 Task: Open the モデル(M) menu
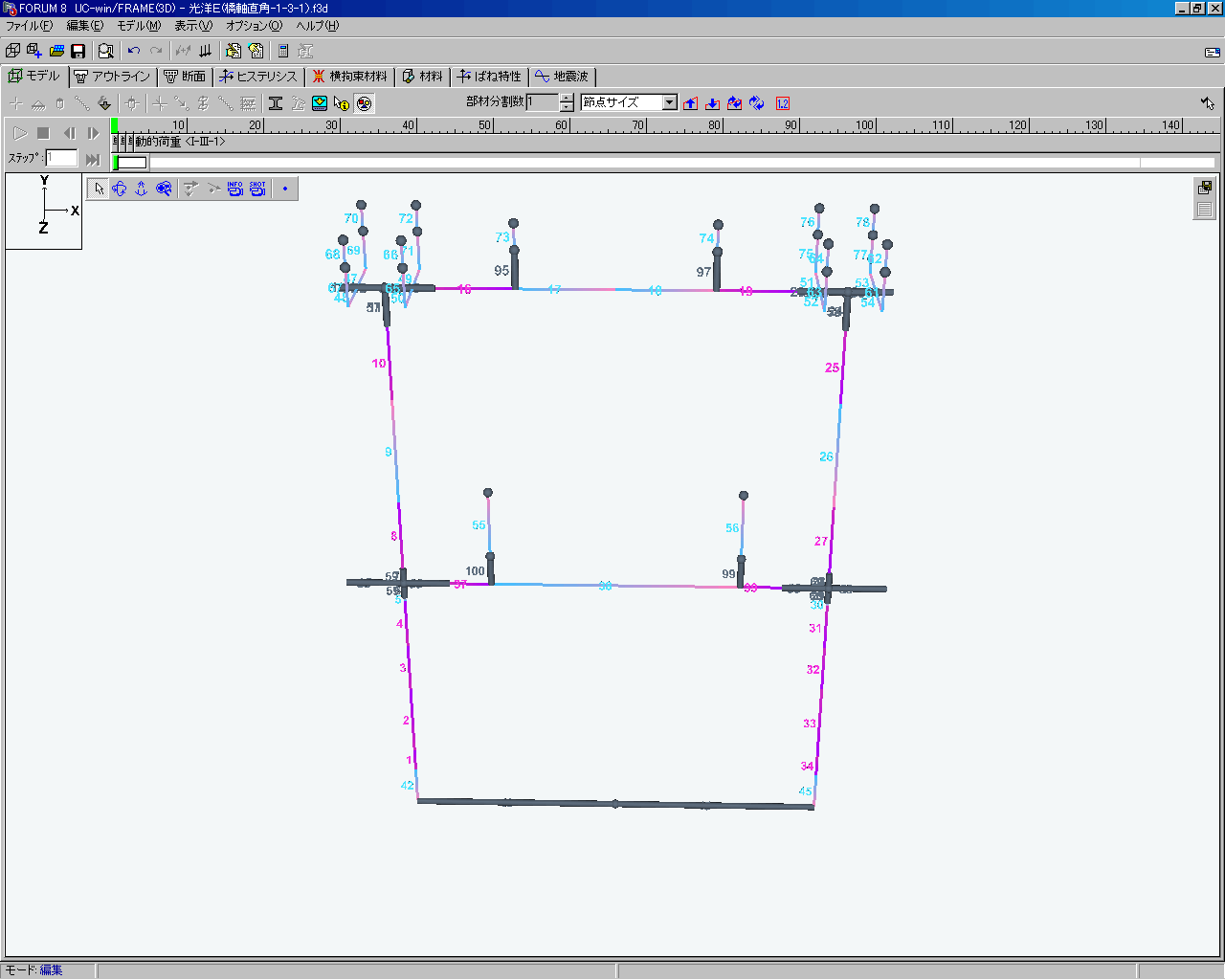click(139, 26)
